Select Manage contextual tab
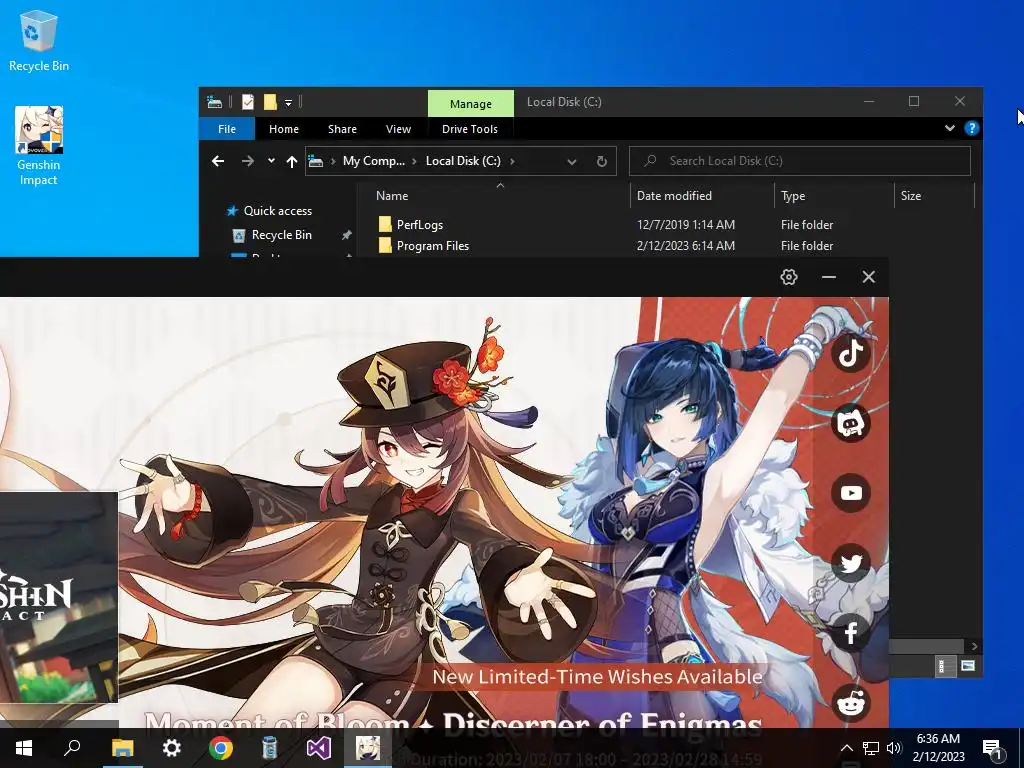Screen dimensions: 1024x768 471,104
